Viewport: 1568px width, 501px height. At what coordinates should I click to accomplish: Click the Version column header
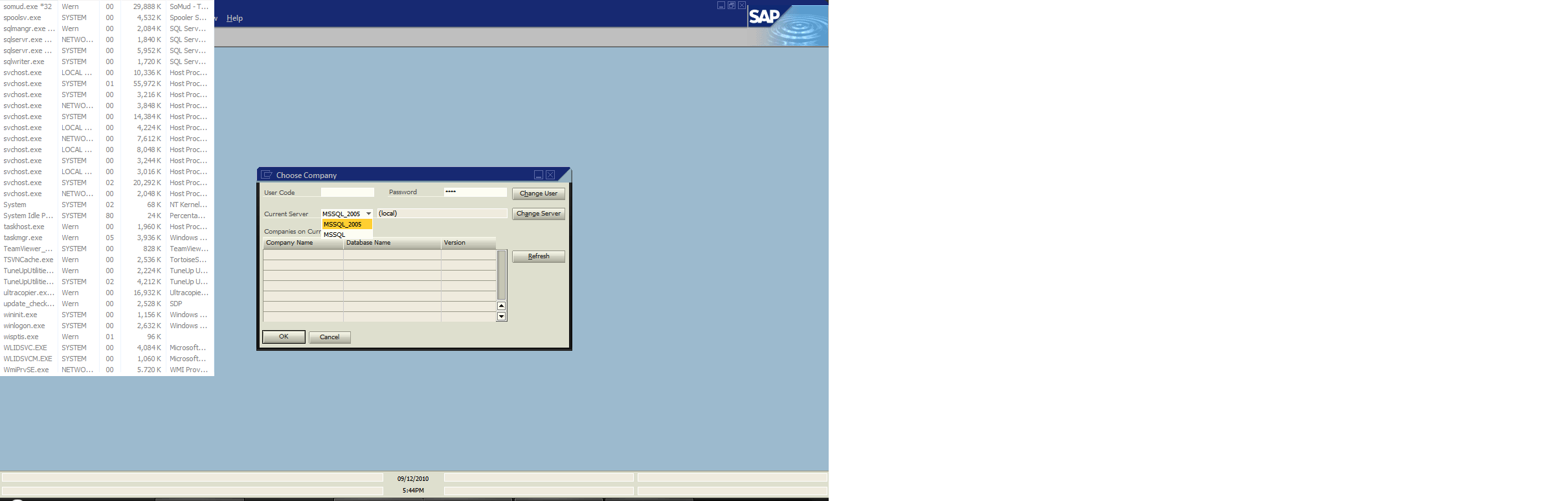[469, 243]
